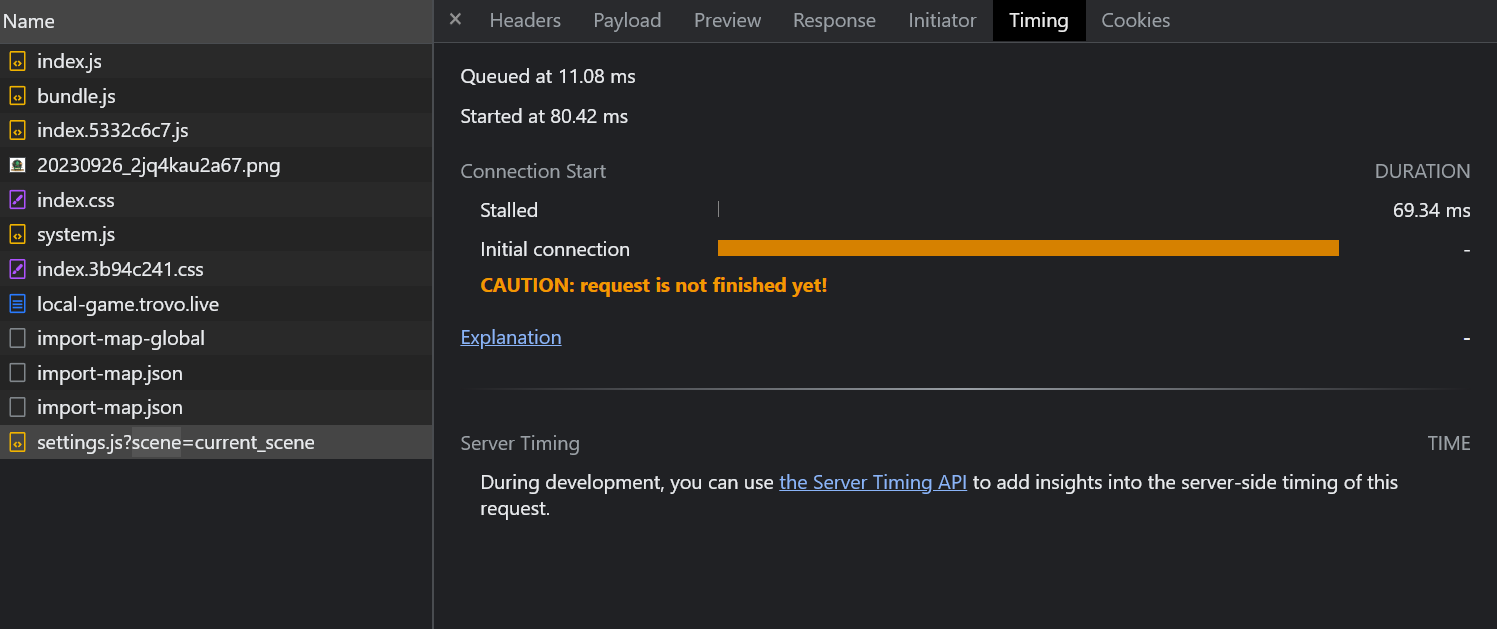Follow the Server Timing API link
The width and height of the screenshot is (1497, 629).
pyautogui.click(x=873, y=483)
